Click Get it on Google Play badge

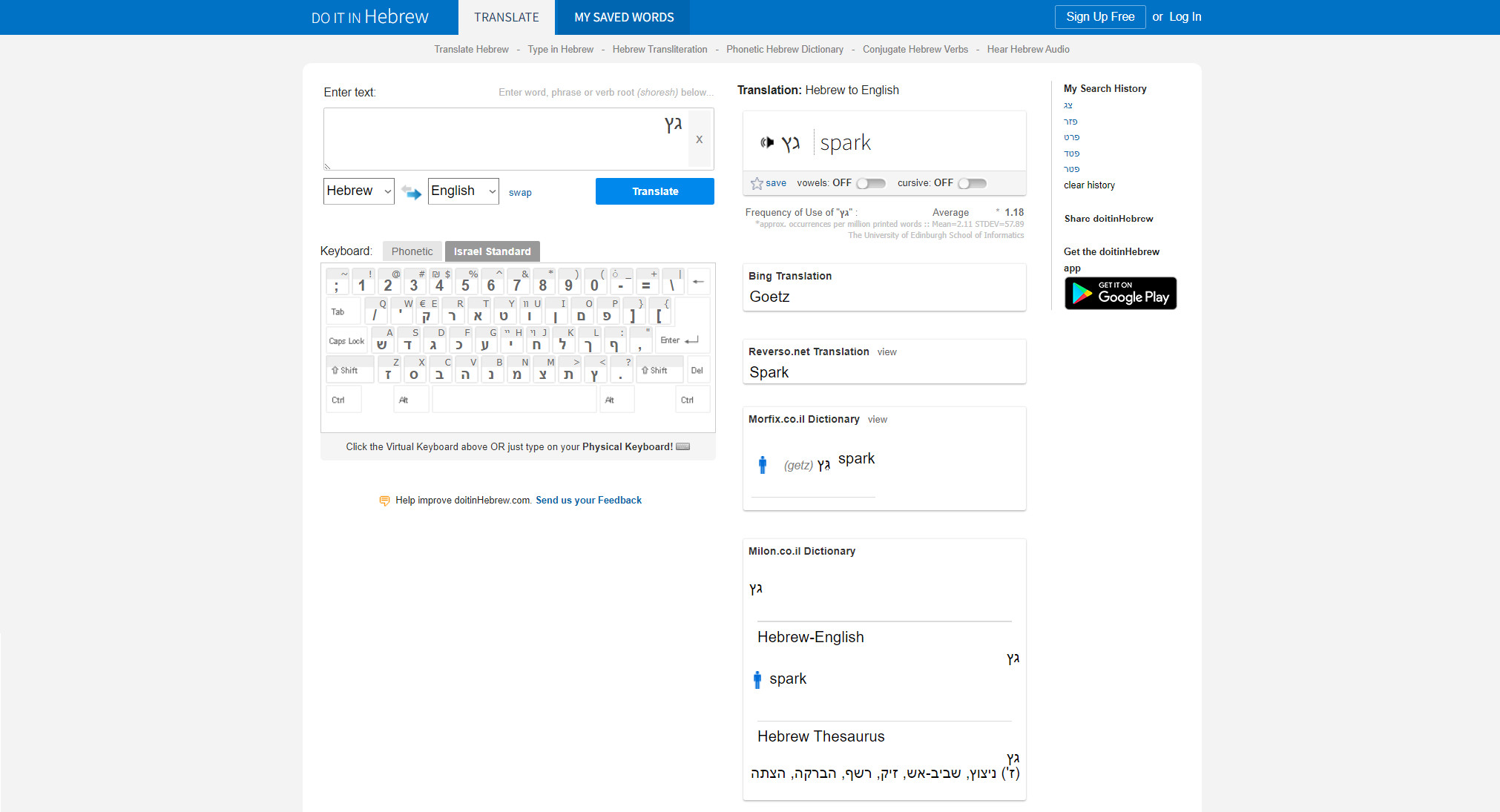click(x=1120, y=294)
